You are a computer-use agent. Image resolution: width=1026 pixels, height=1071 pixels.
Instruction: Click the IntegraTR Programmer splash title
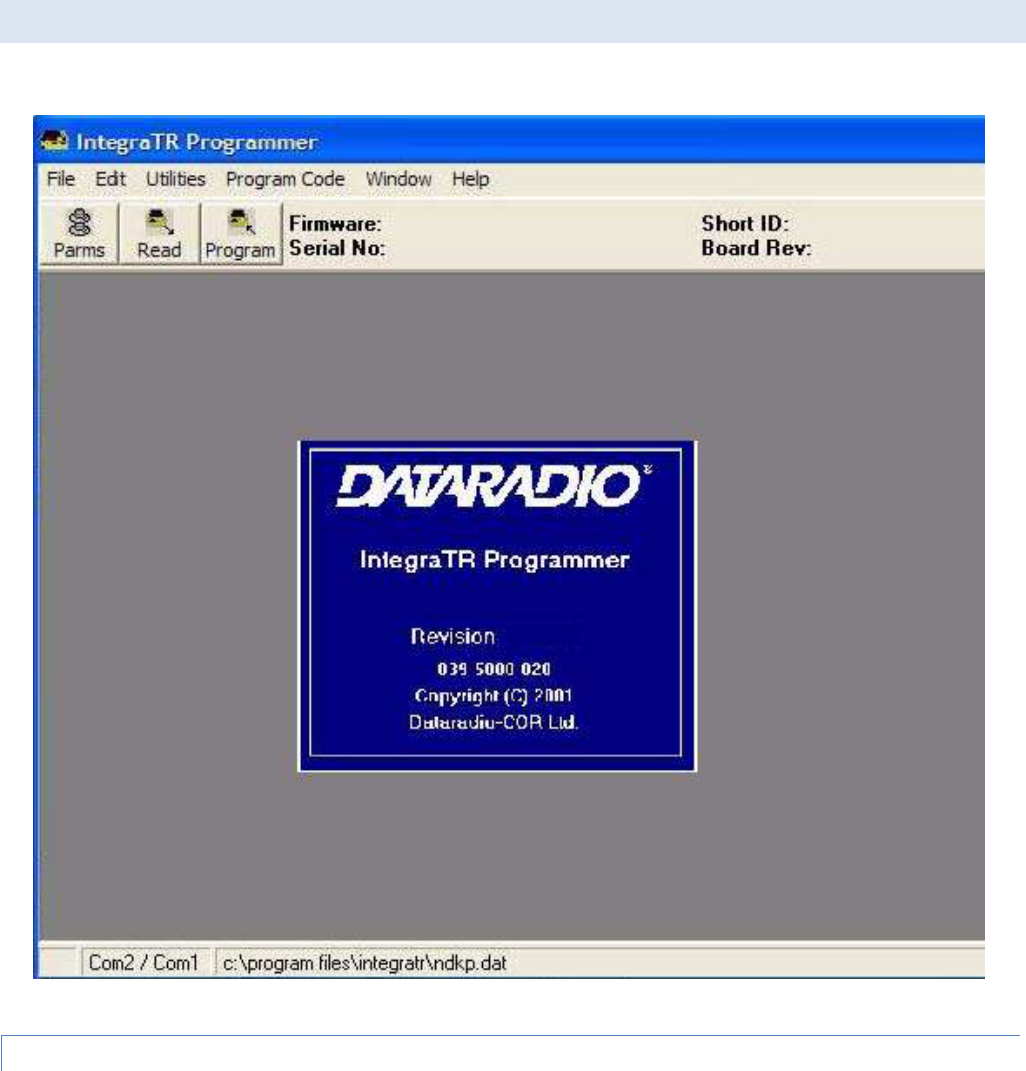(494, 560)
